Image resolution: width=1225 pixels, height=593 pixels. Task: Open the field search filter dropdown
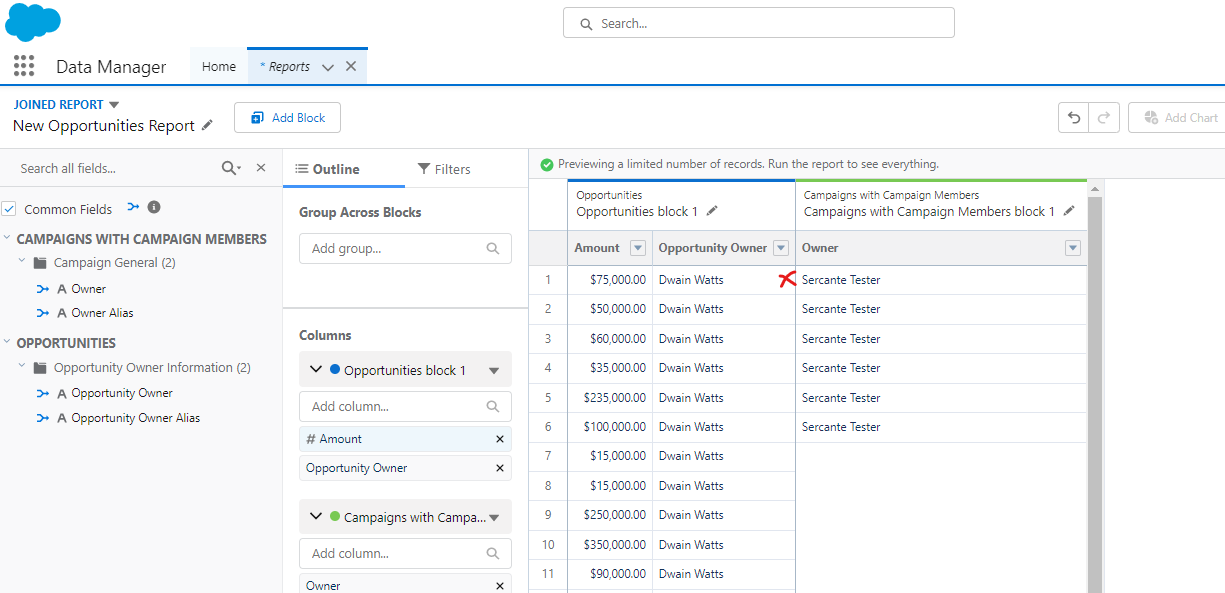click(232, 168)
